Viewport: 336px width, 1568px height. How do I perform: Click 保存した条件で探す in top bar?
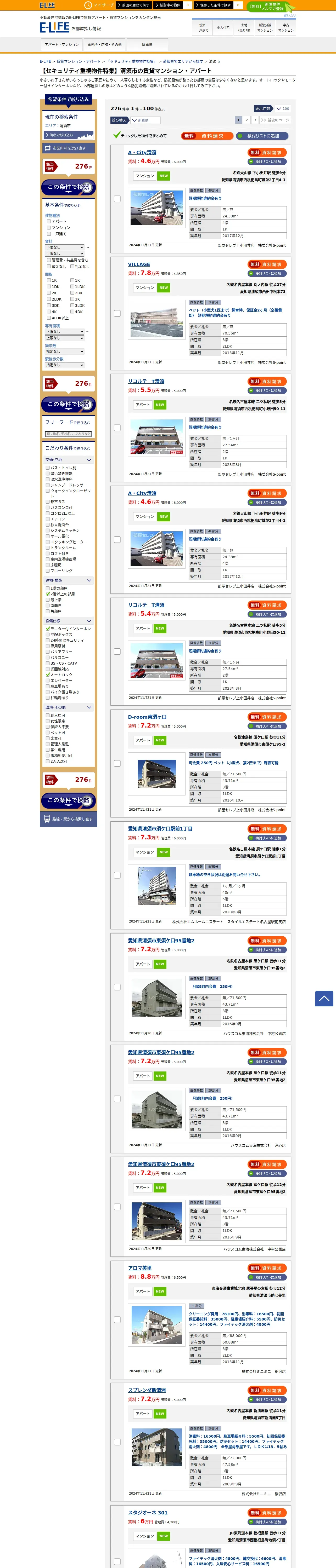tap(214, 5)
